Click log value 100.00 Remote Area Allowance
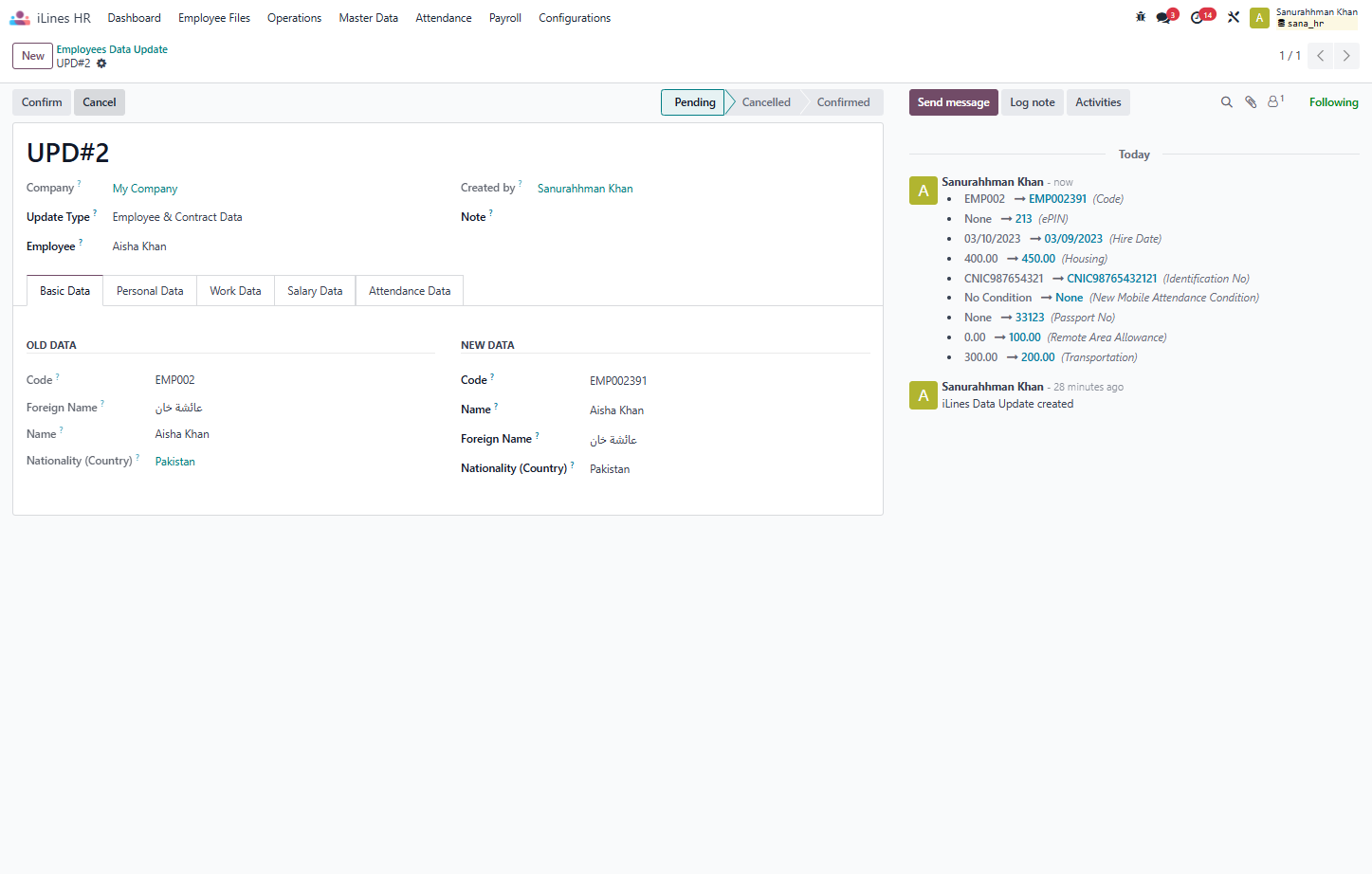Viewport: 1372px width, 874px height. [1024, 337]
